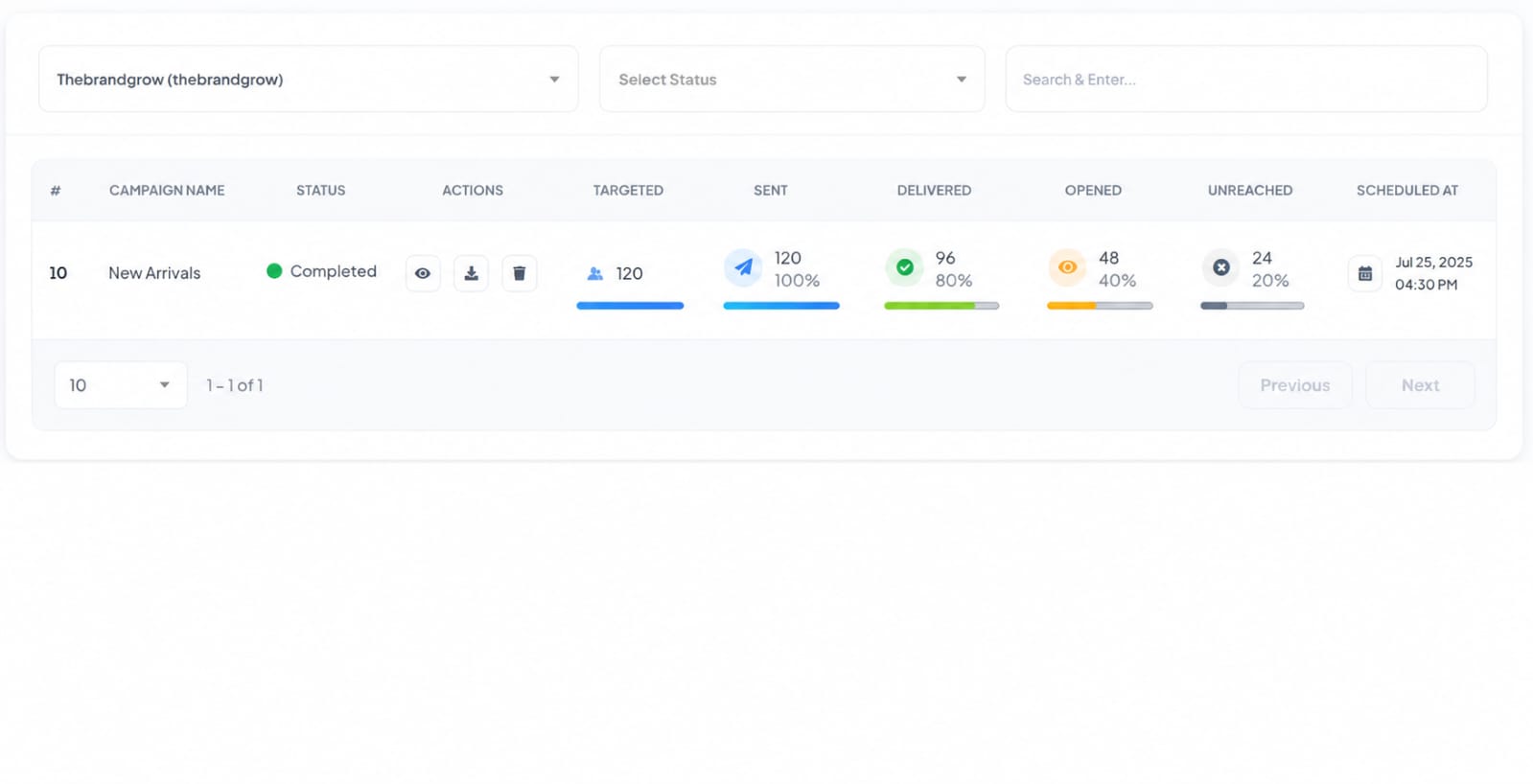Viewport: 1533px width, 784px height.
Task: Click the DELIVERED column header
Action: pos(934,191)
